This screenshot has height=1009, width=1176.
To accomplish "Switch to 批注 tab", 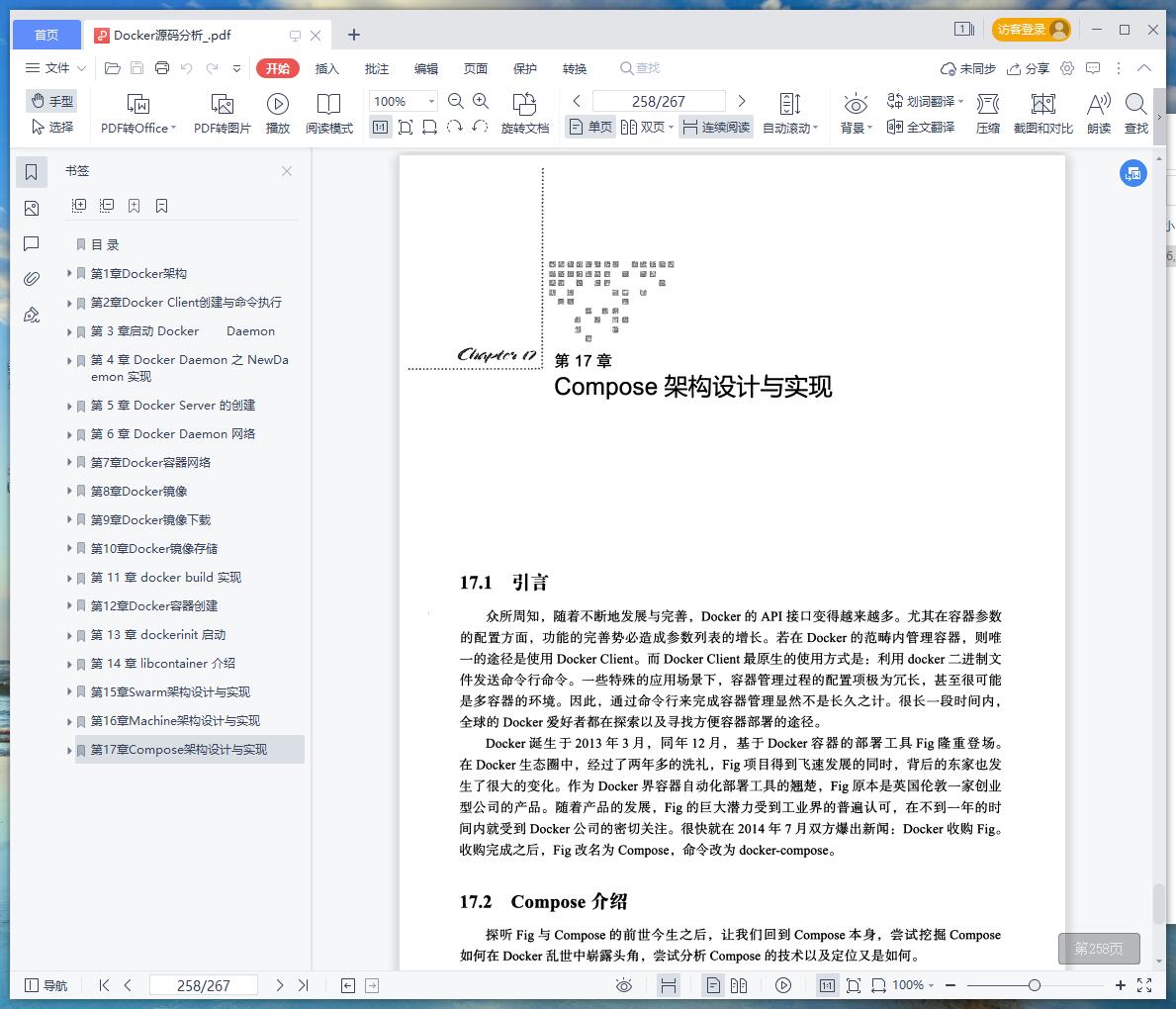I will [x=377, y=68].
